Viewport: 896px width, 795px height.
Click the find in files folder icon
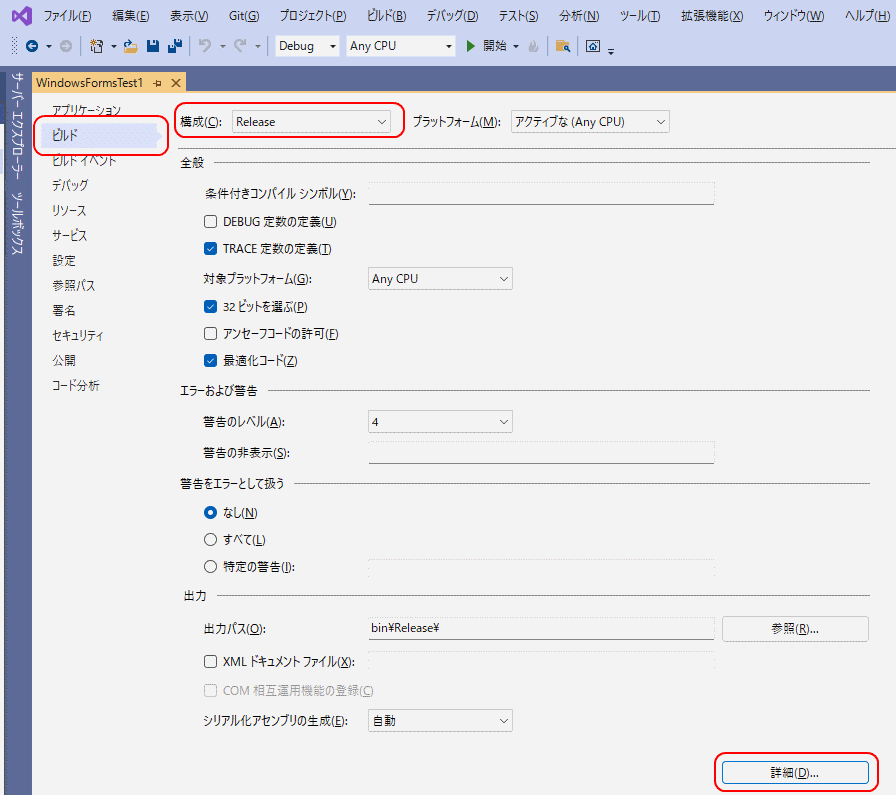563,46
